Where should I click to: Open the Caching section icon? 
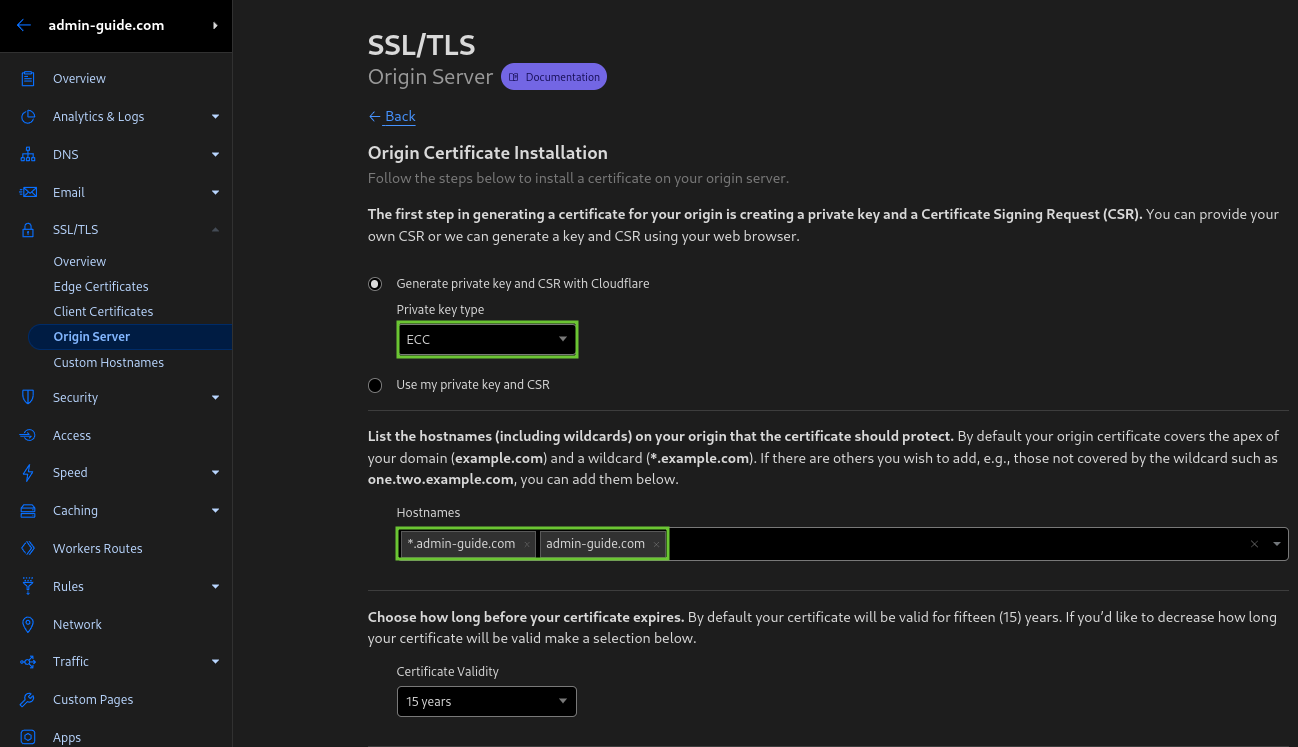[x=29, y=510]
